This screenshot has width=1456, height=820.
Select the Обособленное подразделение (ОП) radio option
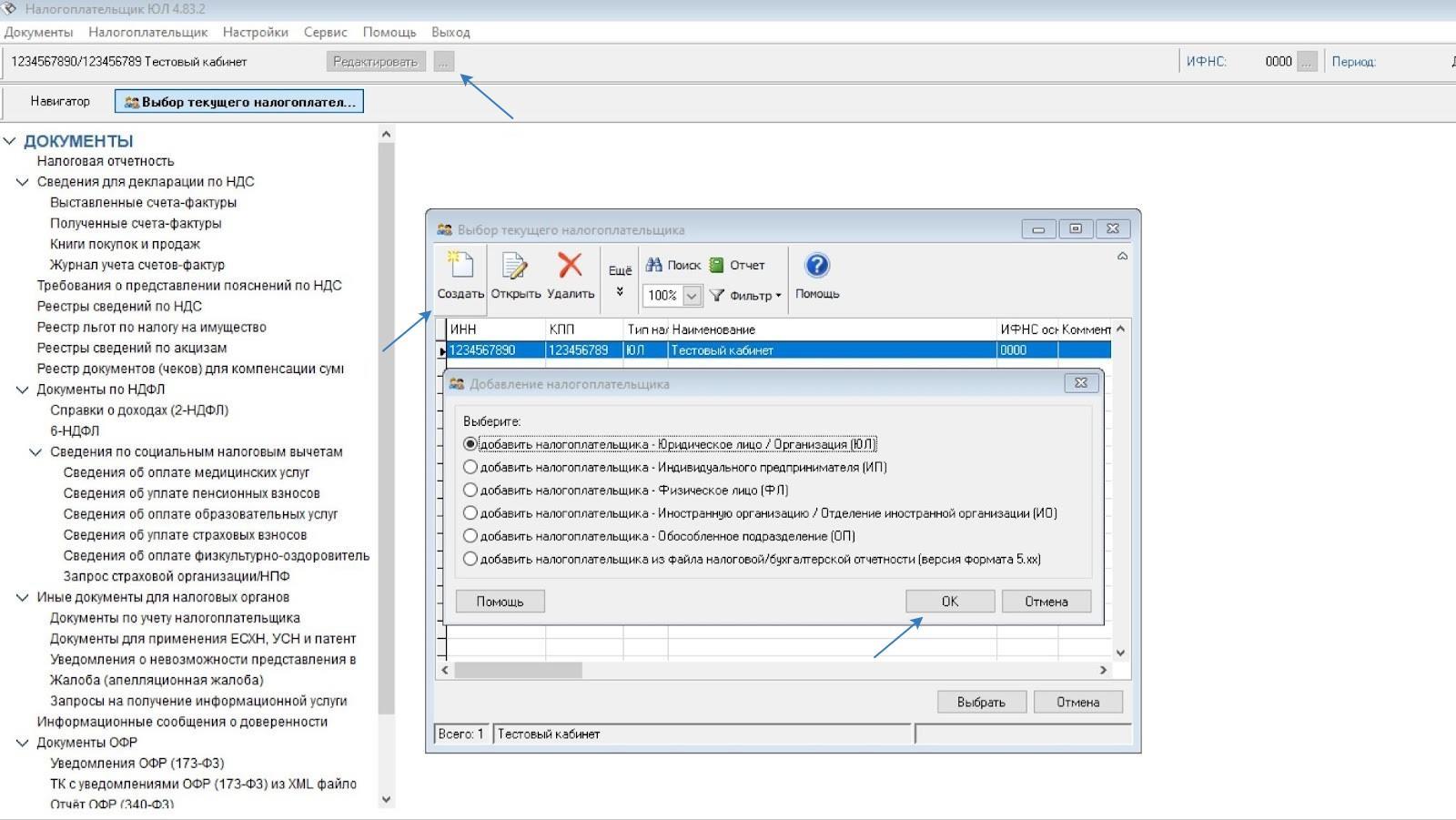click(470, 536)
